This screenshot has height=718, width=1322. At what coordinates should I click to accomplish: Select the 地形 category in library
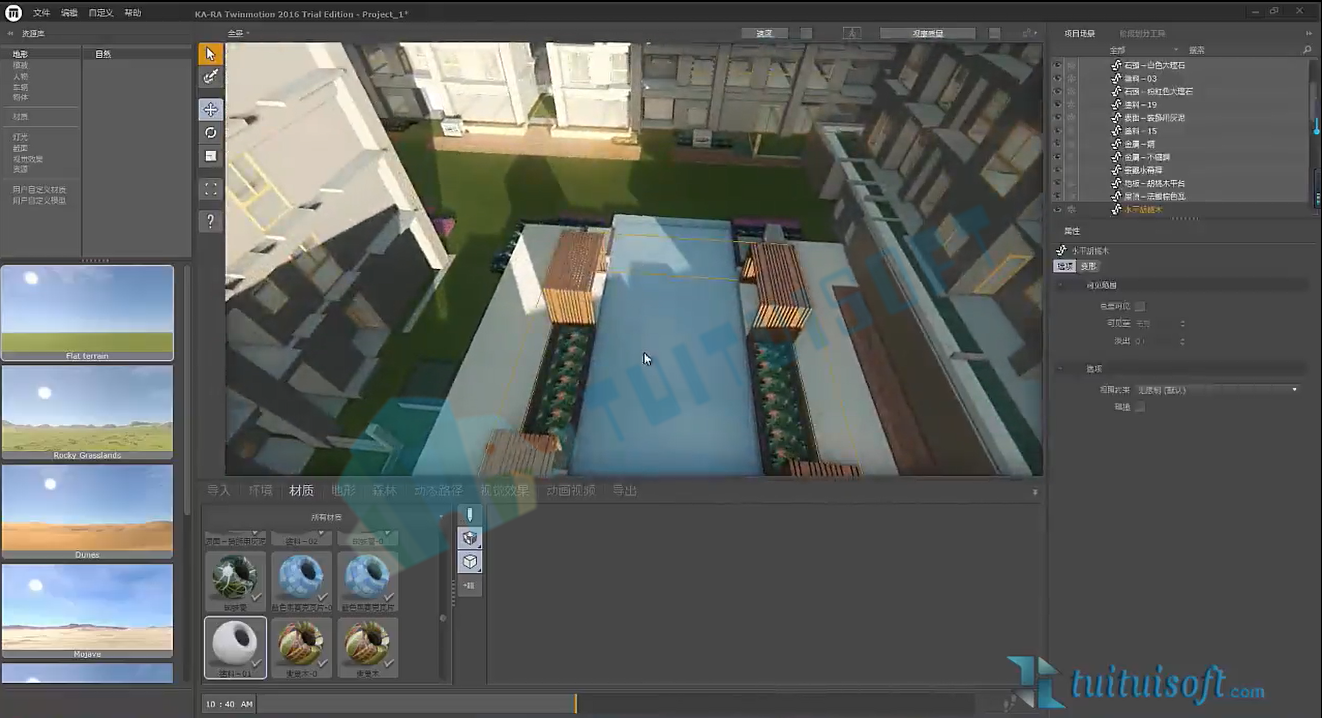pos(20,54)
